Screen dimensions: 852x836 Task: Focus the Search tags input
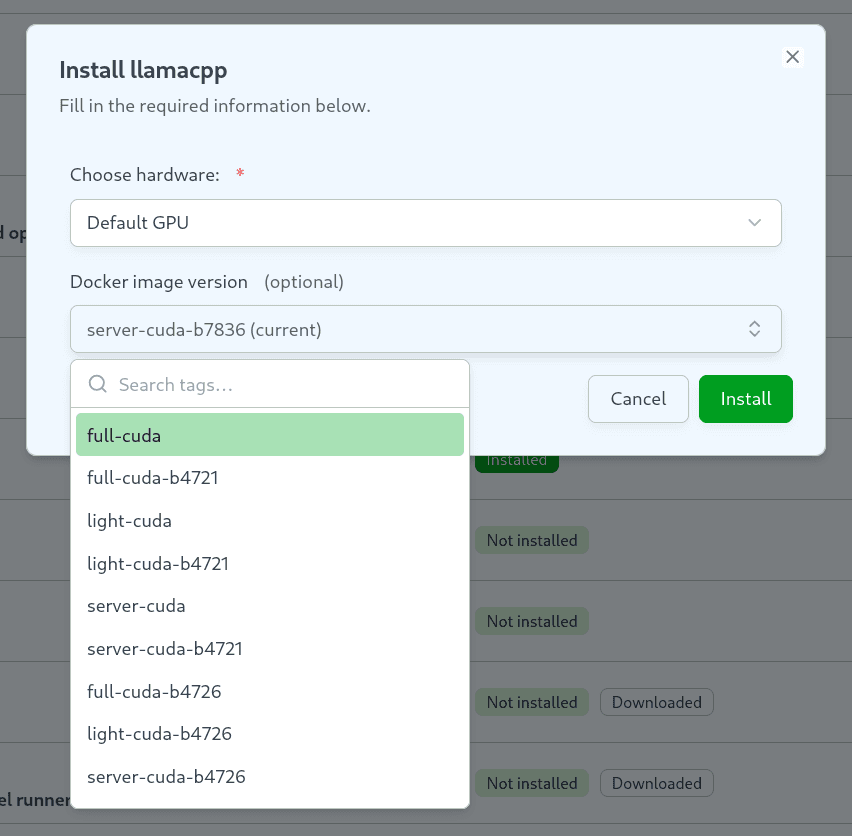270,385
